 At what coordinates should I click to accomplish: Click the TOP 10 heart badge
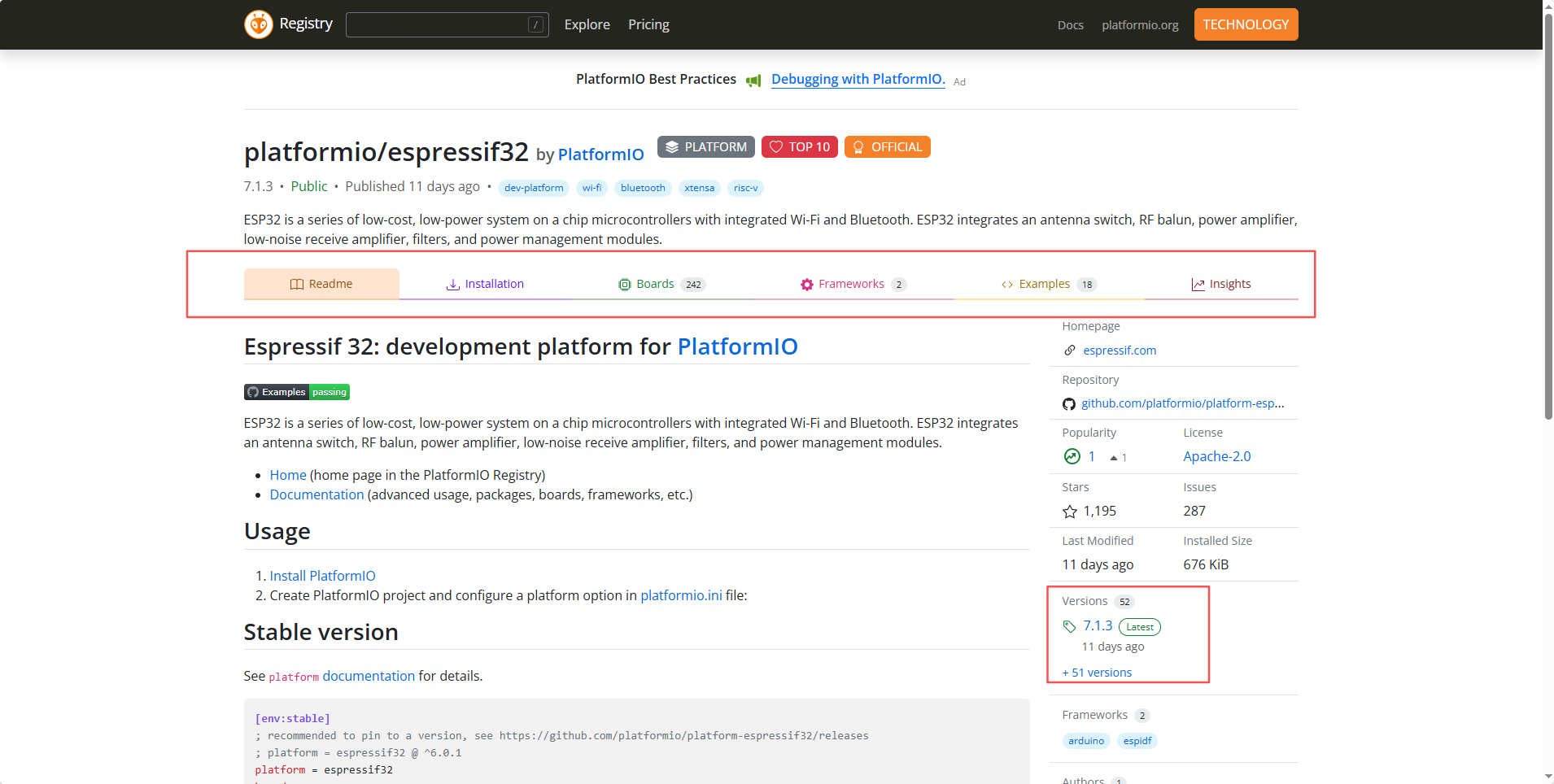(x=800, y=147)
